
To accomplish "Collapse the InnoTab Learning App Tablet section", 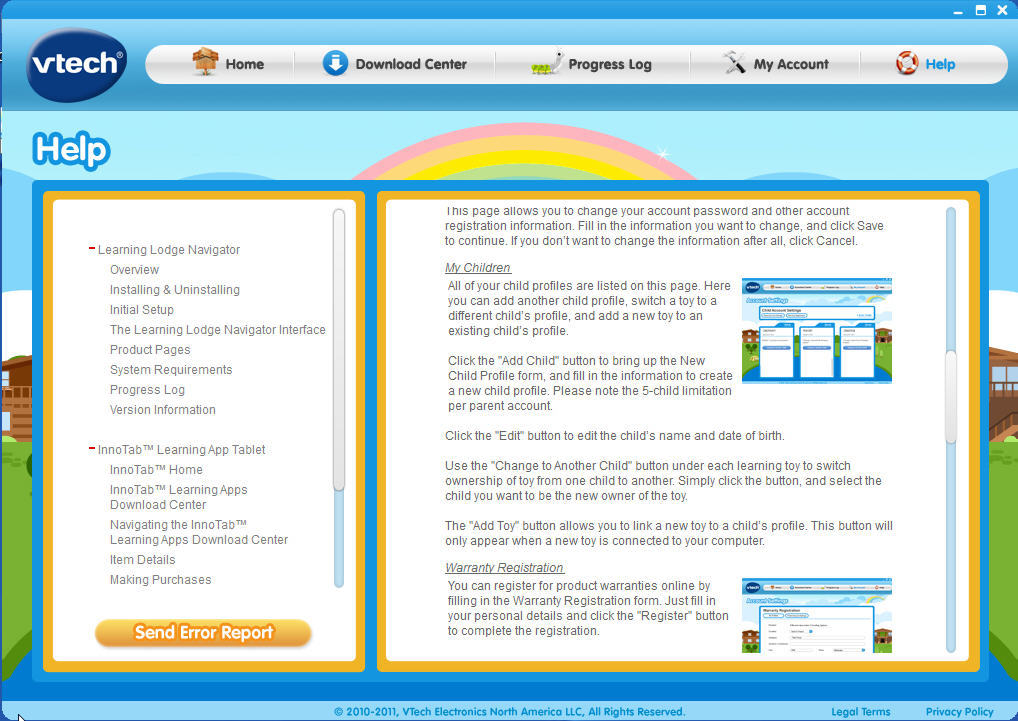I will click(x=91, y=449).
